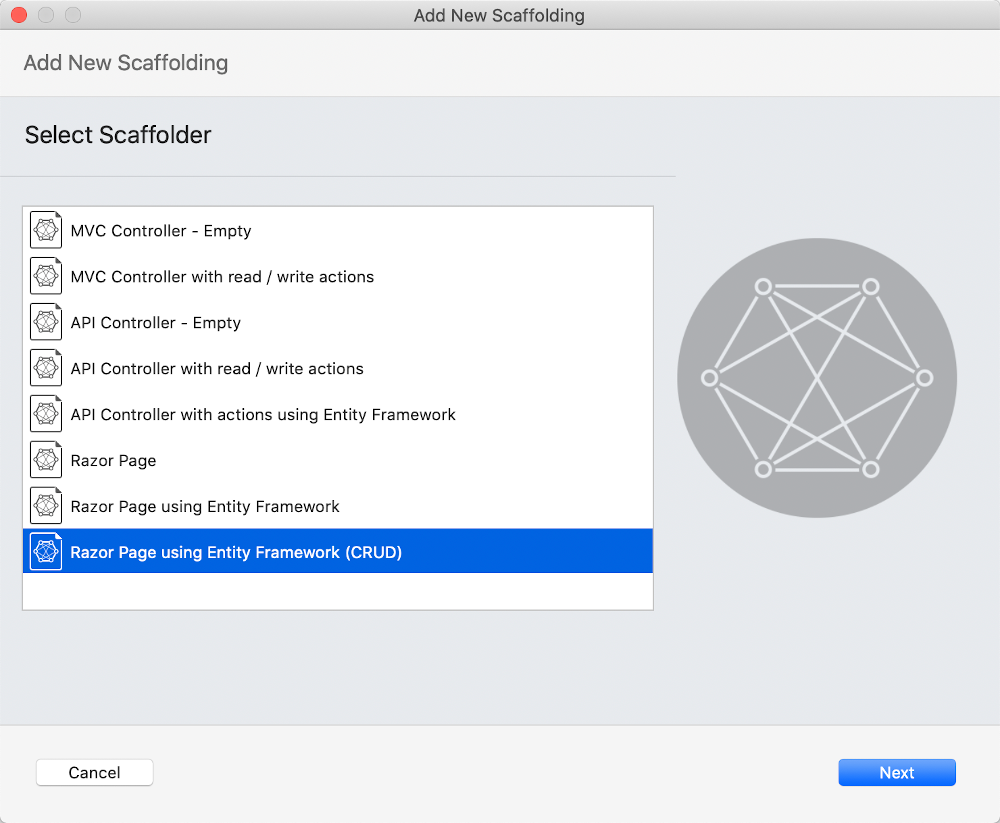Select the Razor Page scaffolder entry
The image size is (1000, 823).
pyautogui.click(x=112, y=460)
